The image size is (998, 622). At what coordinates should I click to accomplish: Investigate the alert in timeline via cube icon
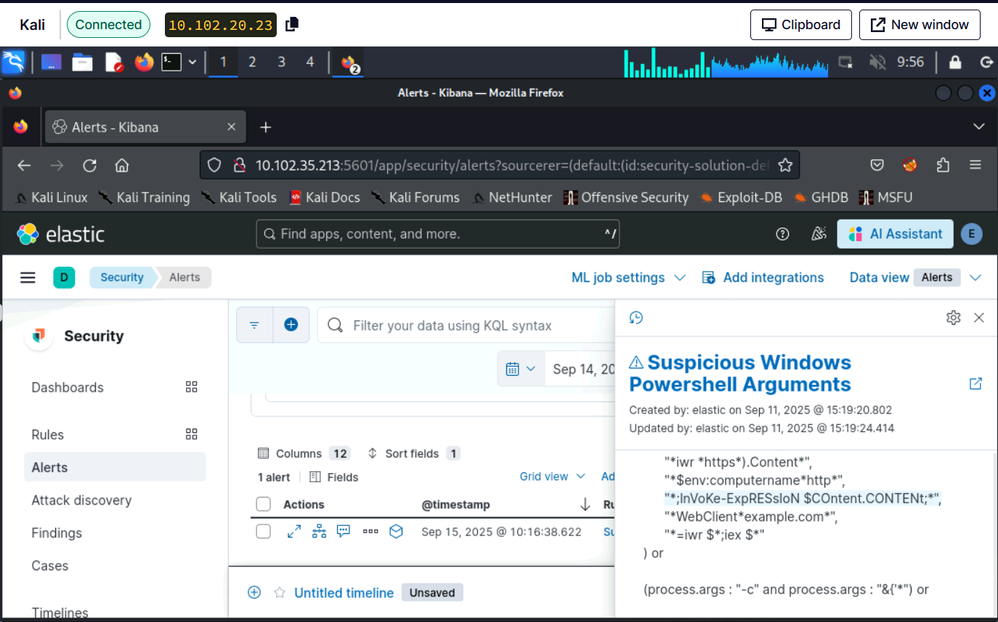pos(396,532)
